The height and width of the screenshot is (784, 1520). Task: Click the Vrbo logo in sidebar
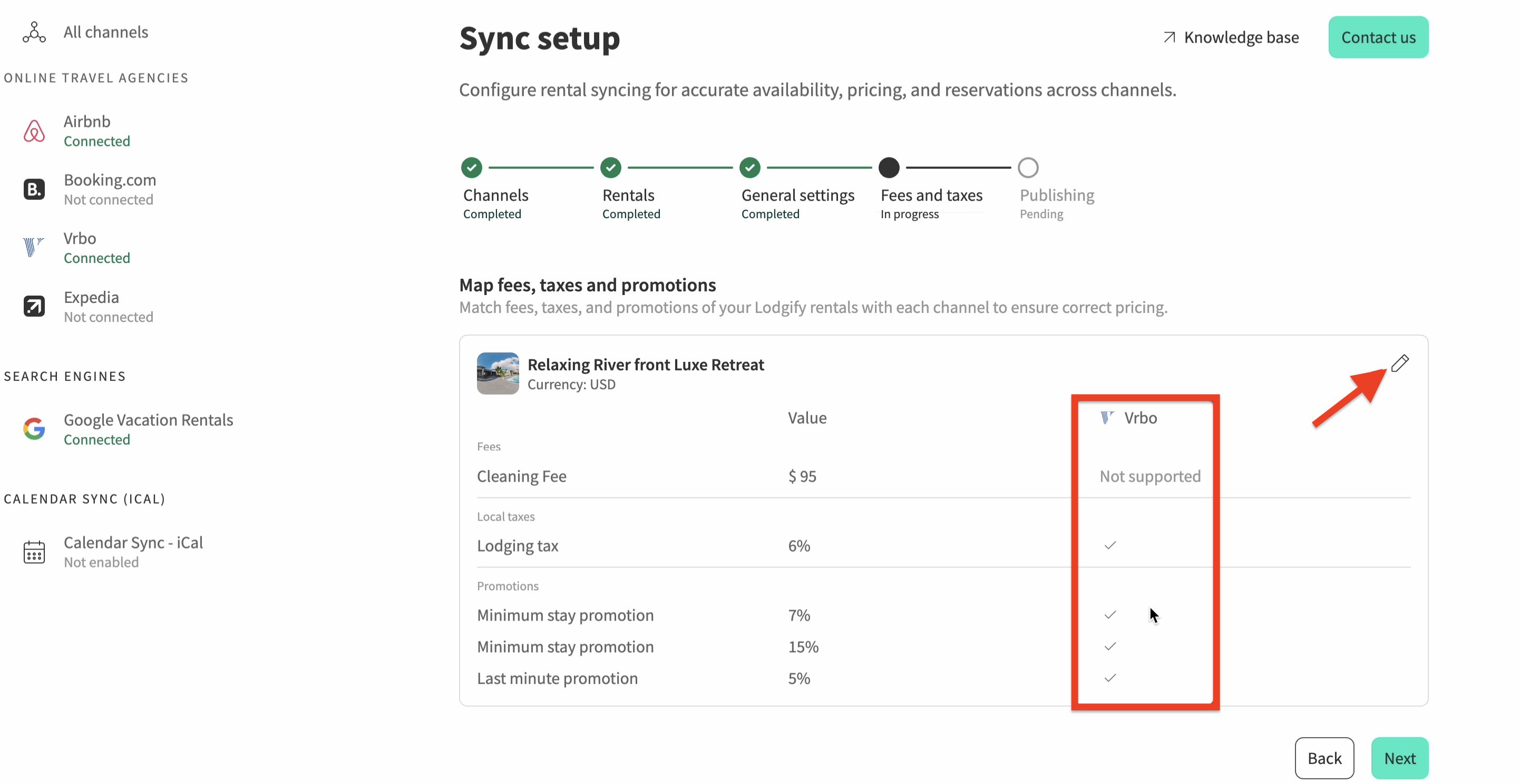33,247
